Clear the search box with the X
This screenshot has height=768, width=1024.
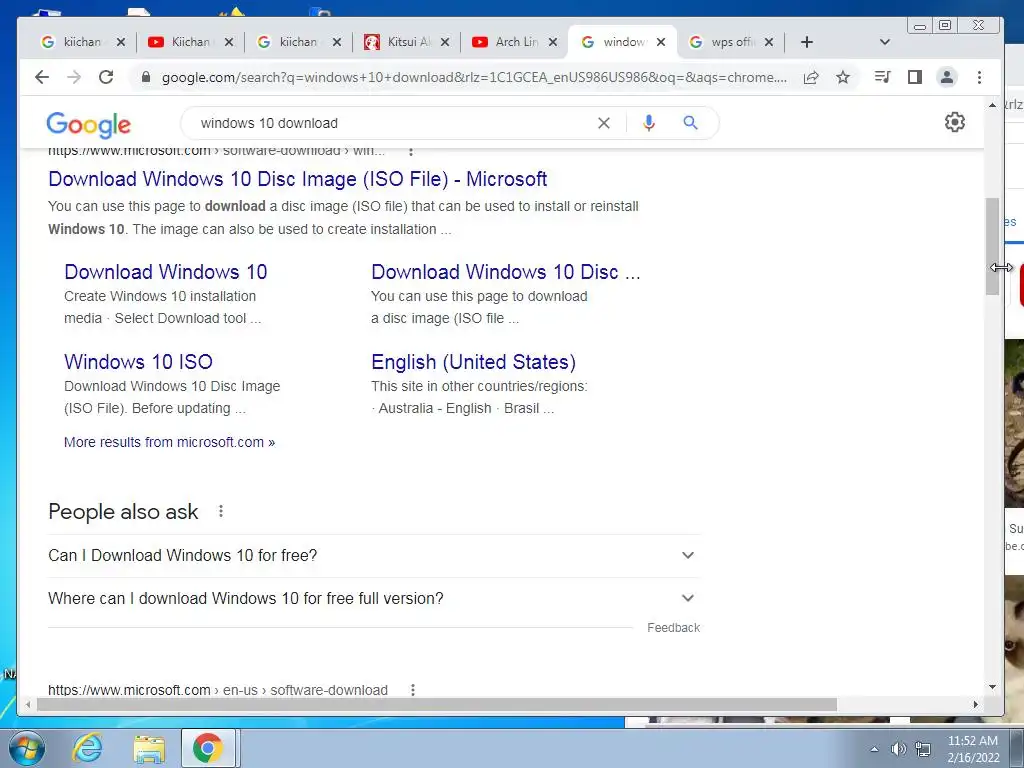tap(604, 123)
